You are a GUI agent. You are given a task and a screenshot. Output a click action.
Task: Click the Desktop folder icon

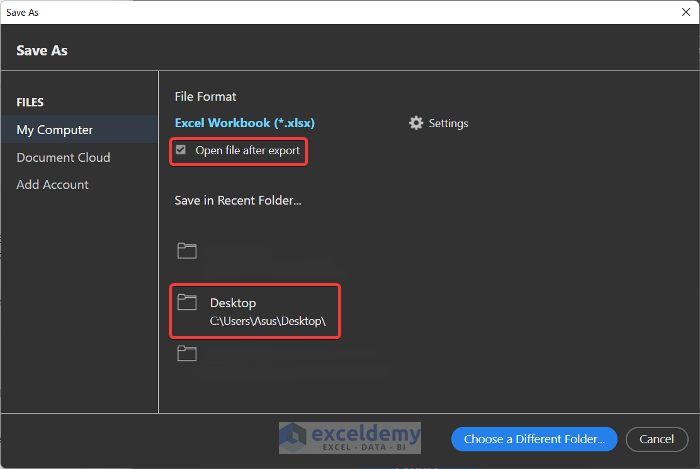tap(187, 302)
